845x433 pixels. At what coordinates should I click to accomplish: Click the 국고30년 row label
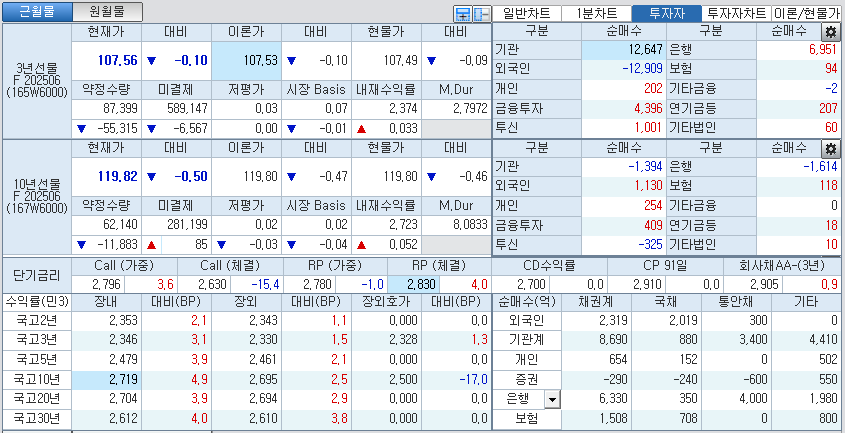pos(37,418)
